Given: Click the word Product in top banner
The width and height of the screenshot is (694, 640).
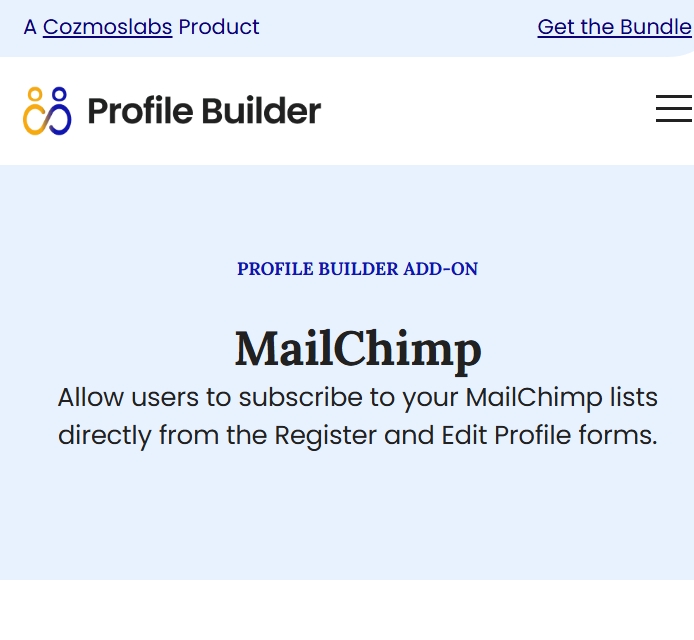Looking at the screenshot, I should pos(219,27).
